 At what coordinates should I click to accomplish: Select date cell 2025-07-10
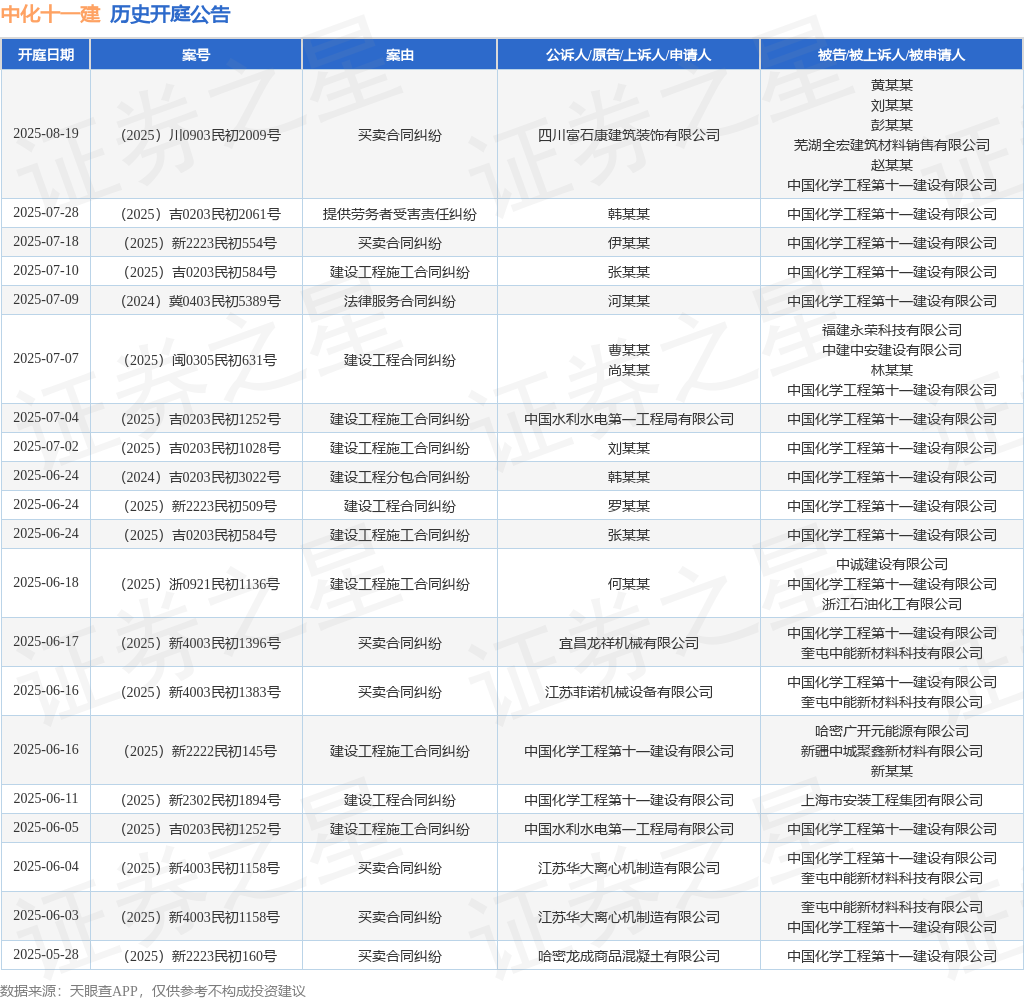tap(46, 270)
